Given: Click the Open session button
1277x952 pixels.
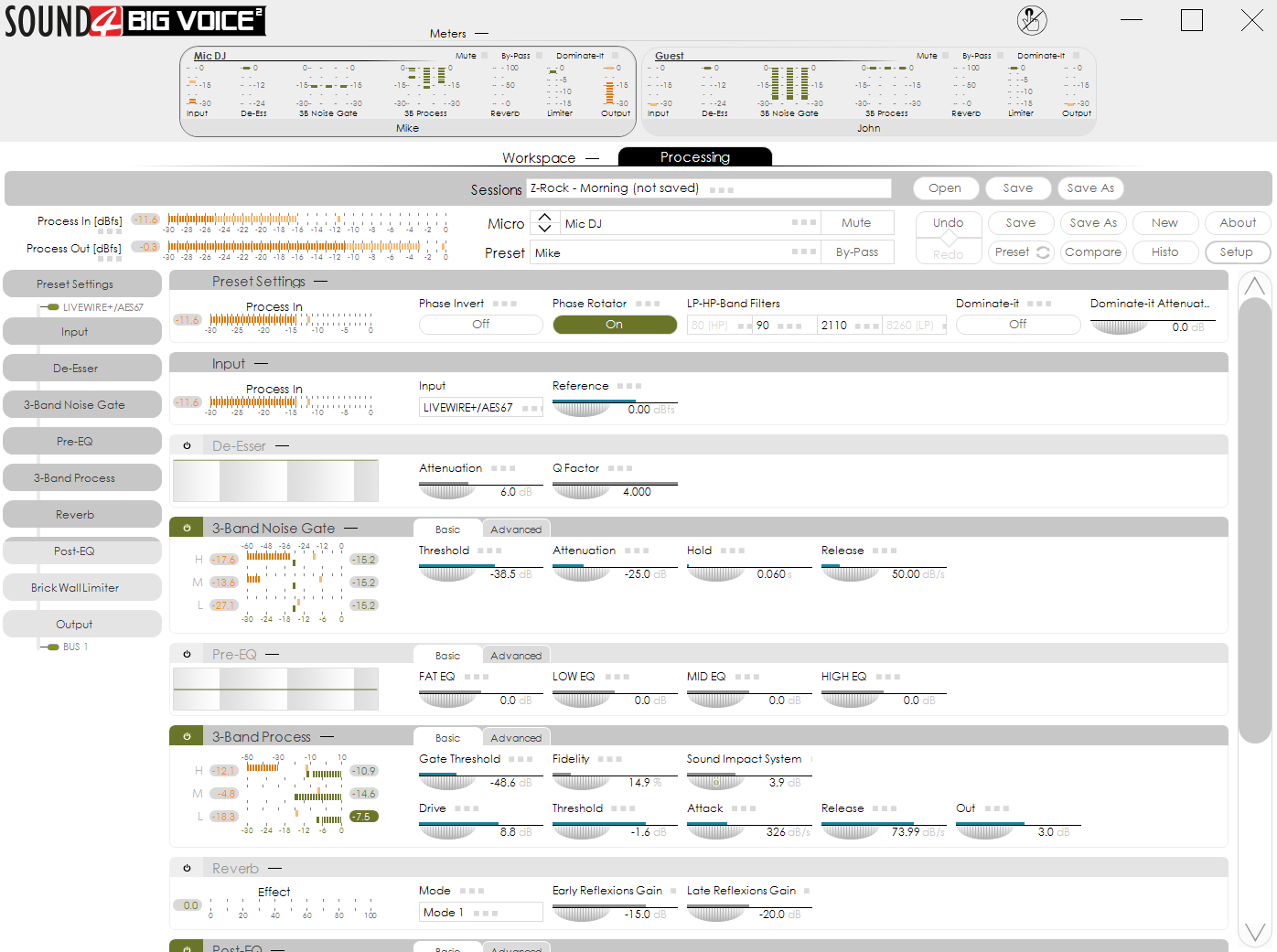Looking at the screenshot, I should point(945,188).
